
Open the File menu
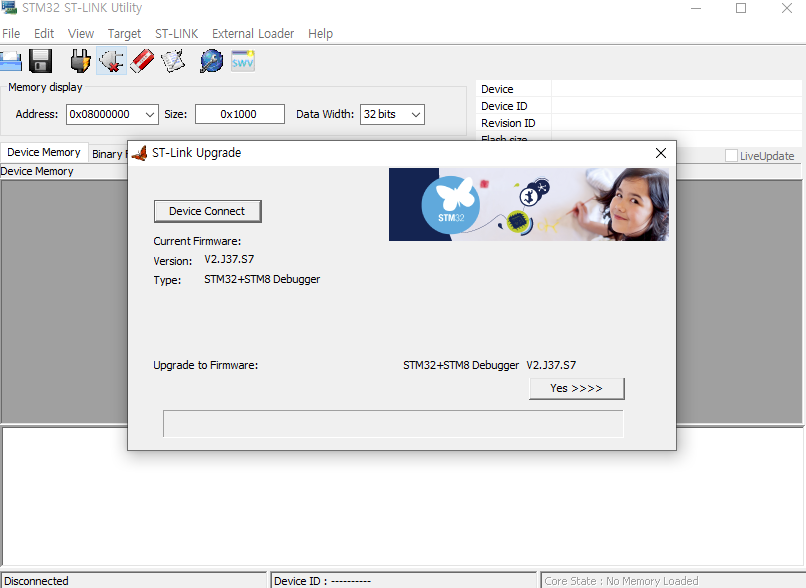(11, 34)
